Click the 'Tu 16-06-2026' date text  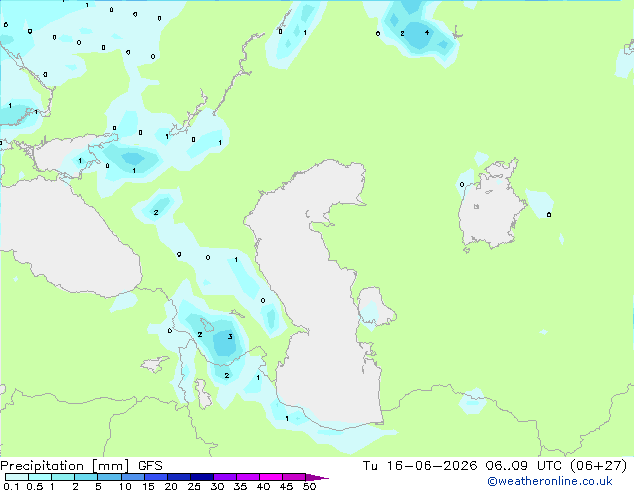420,466
